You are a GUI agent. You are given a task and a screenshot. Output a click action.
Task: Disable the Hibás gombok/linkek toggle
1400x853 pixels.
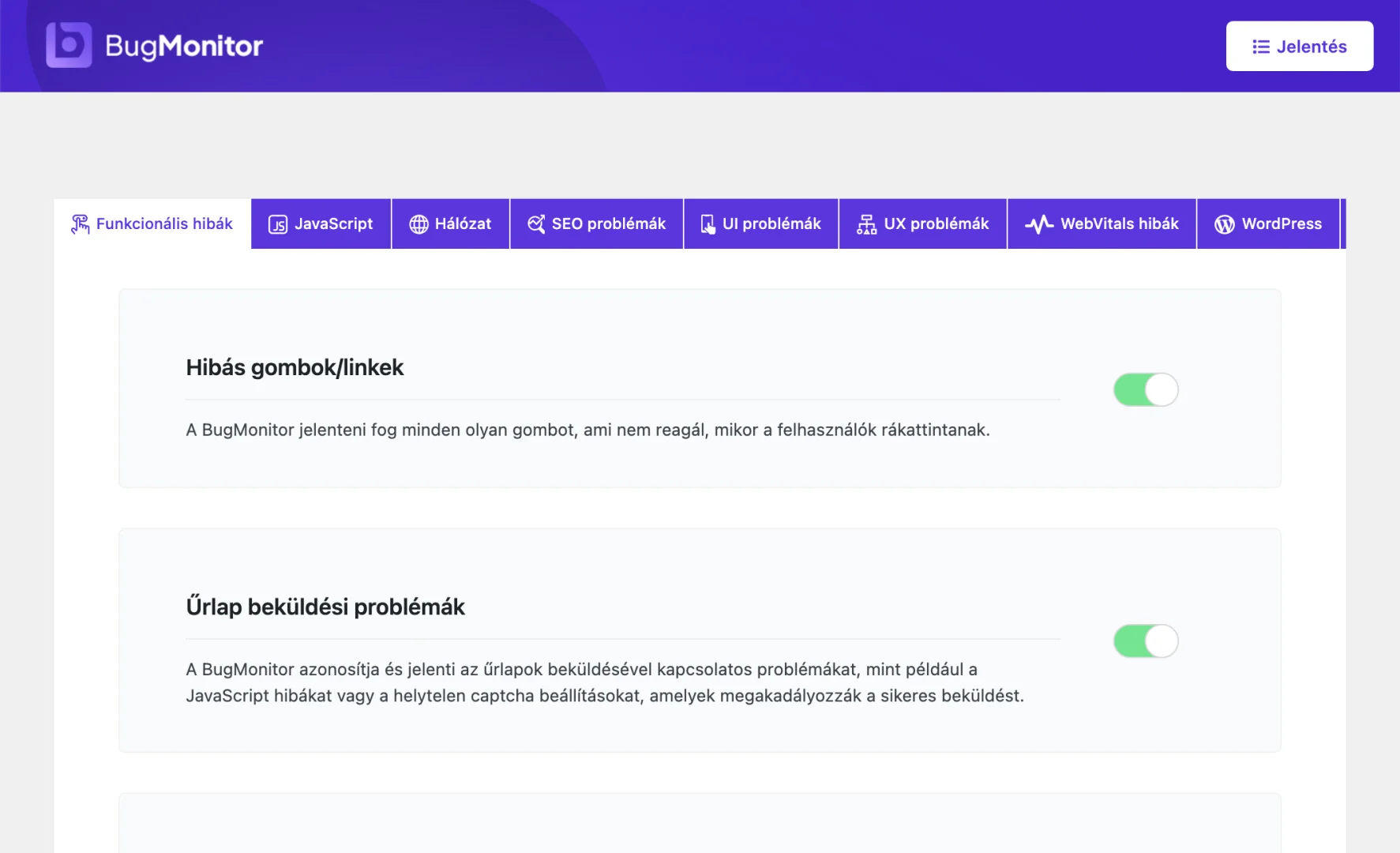tap(1146, 389)
